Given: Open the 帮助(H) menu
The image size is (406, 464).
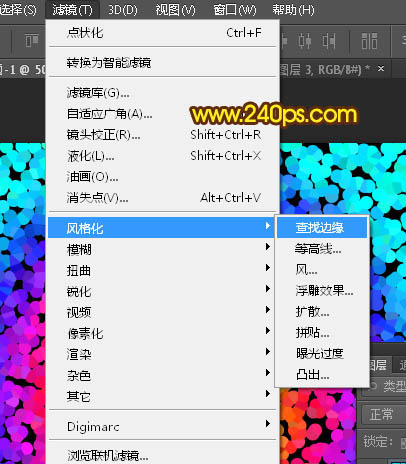Looking at the screenshot, I should pyautogui.click(x=293, y=10).
